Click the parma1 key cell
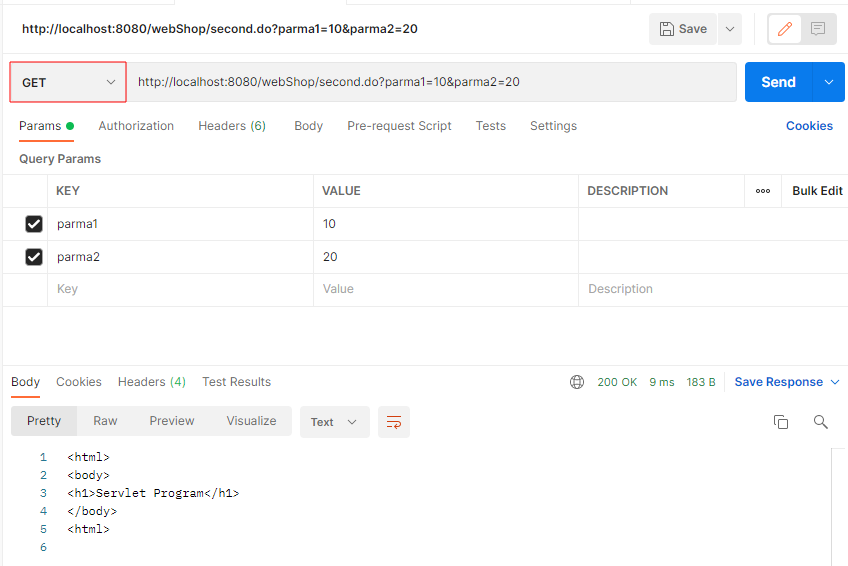Screen dimensions: 848x566 click(x=181, y=224)
